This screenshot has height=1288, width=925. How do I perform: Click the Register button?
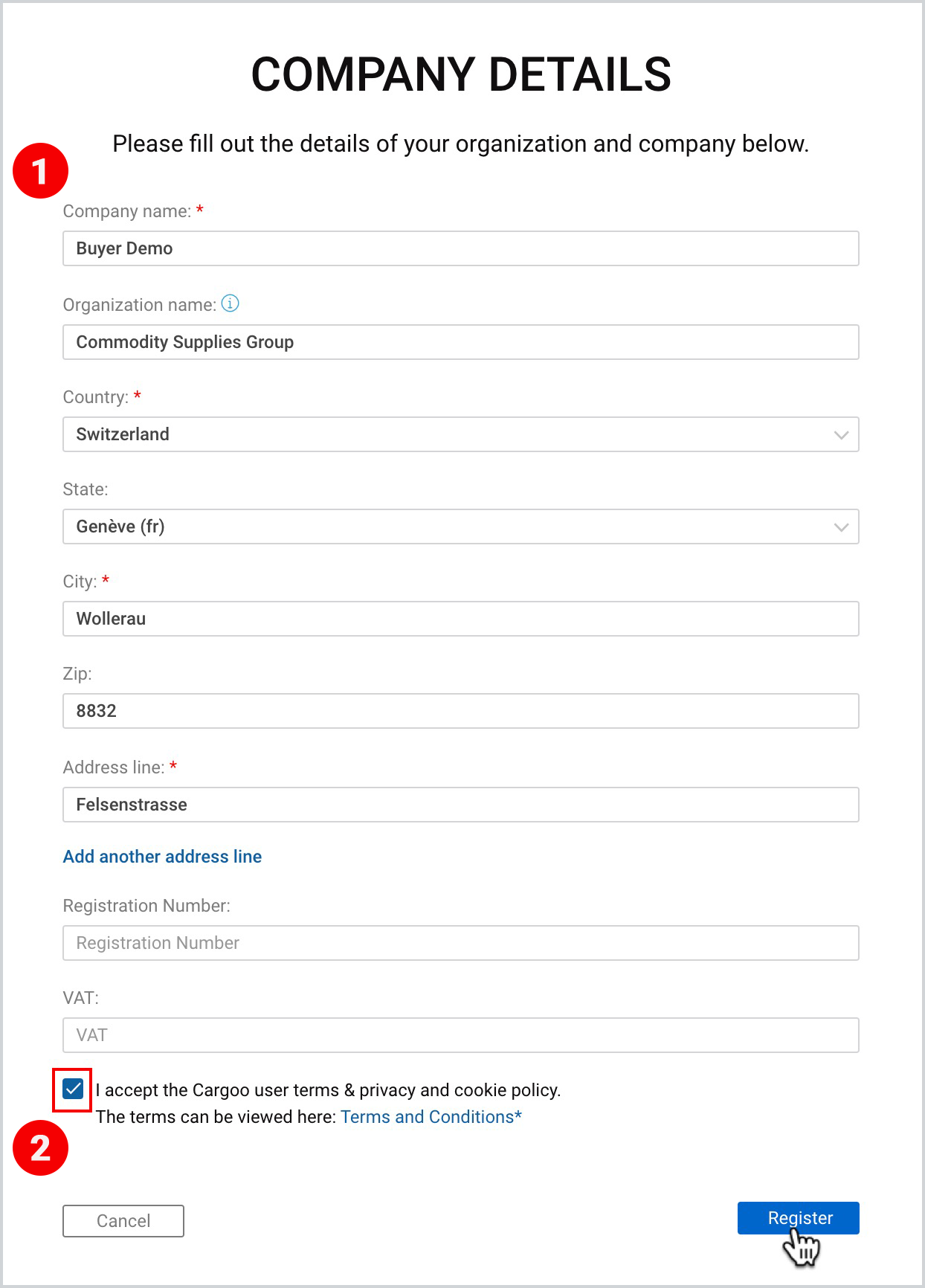(x=799, y=1218)
